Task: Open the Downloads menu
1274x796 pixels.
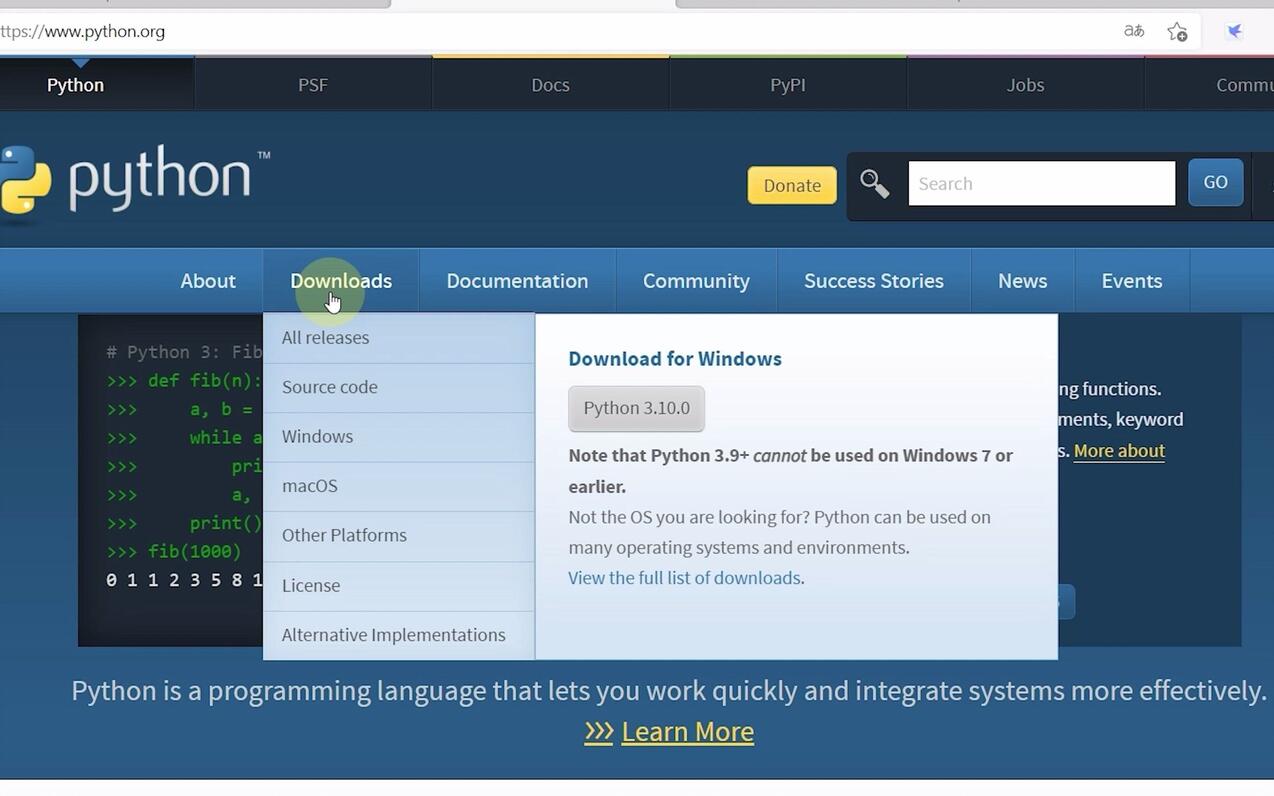Action: click(341, 281)
